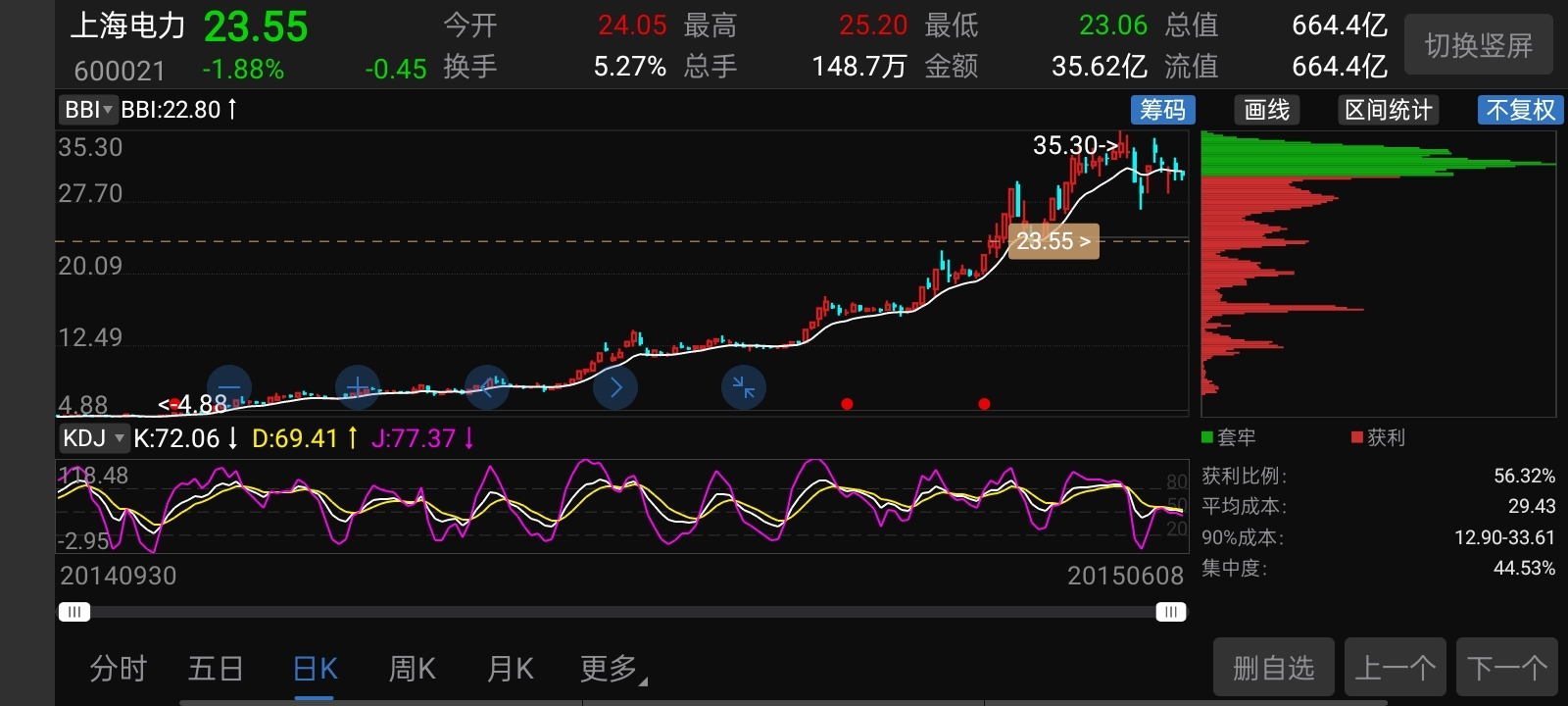
Task: Click the 今开 value 24.05
Action: point(632,25)
